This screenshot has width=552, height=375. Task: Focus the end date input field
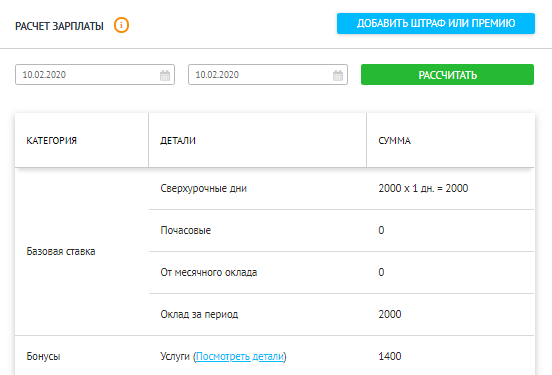[x=268, y=75]
